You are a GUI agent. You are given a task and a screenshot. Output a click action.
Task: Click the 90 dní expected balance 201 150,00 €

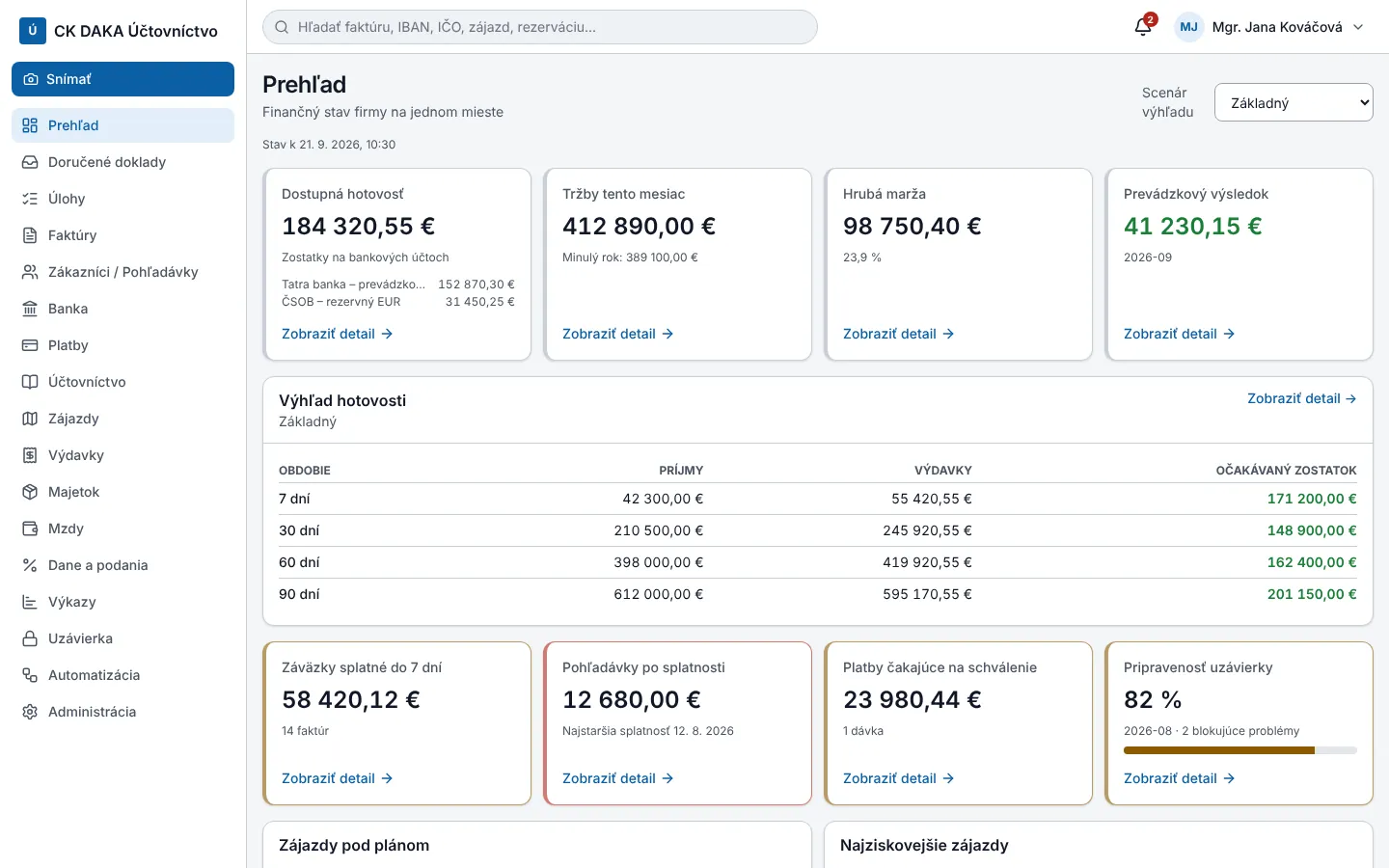point(1312,594)
